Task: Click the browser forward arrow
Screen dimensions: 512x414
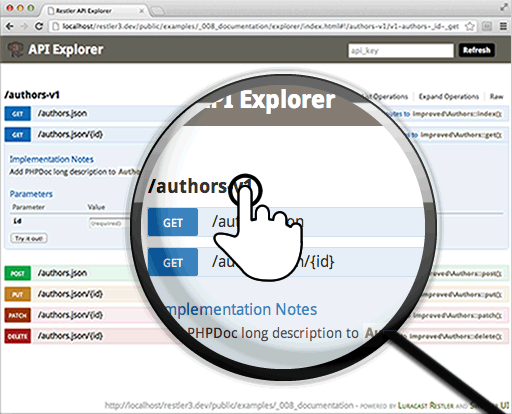Action: pyautogui.click(x=24, y=26)
